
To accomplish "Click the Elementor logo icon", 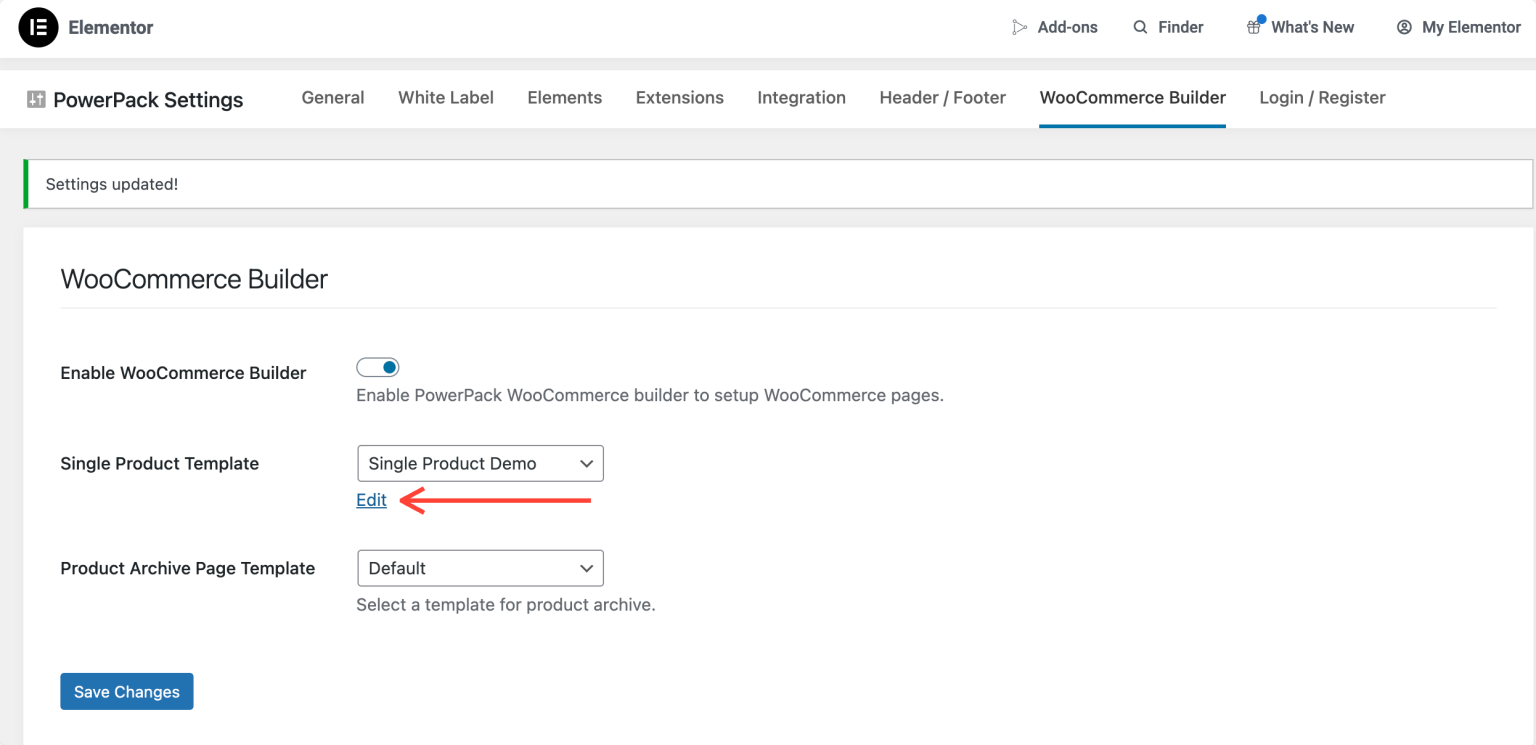I will tap(37, 27).
